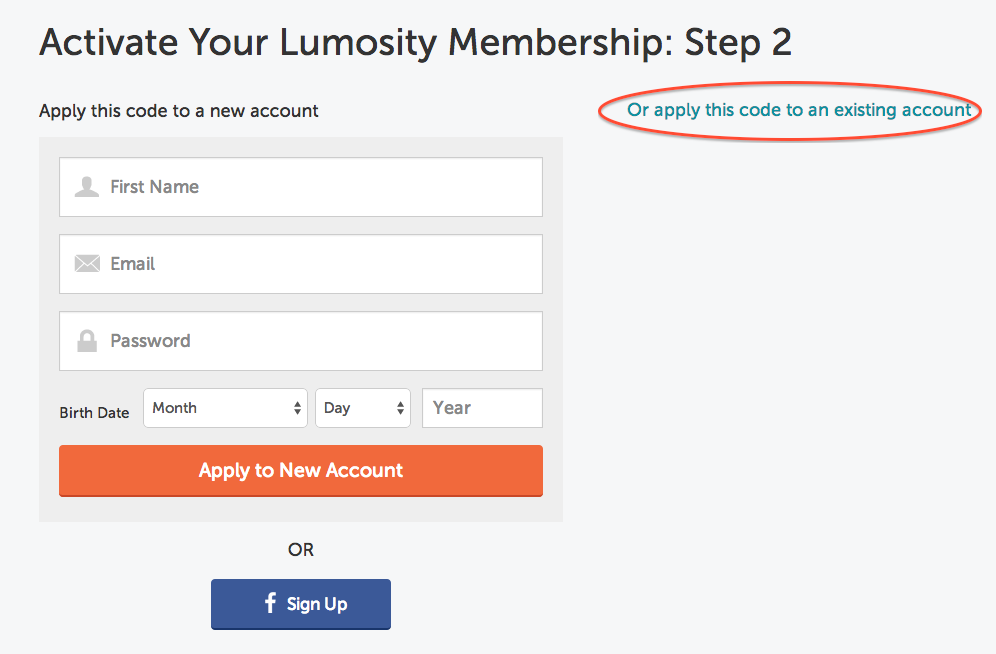Click the Day dropdown's up-down arrows
The width and height of the screenshot is (996, 654).
400,408
